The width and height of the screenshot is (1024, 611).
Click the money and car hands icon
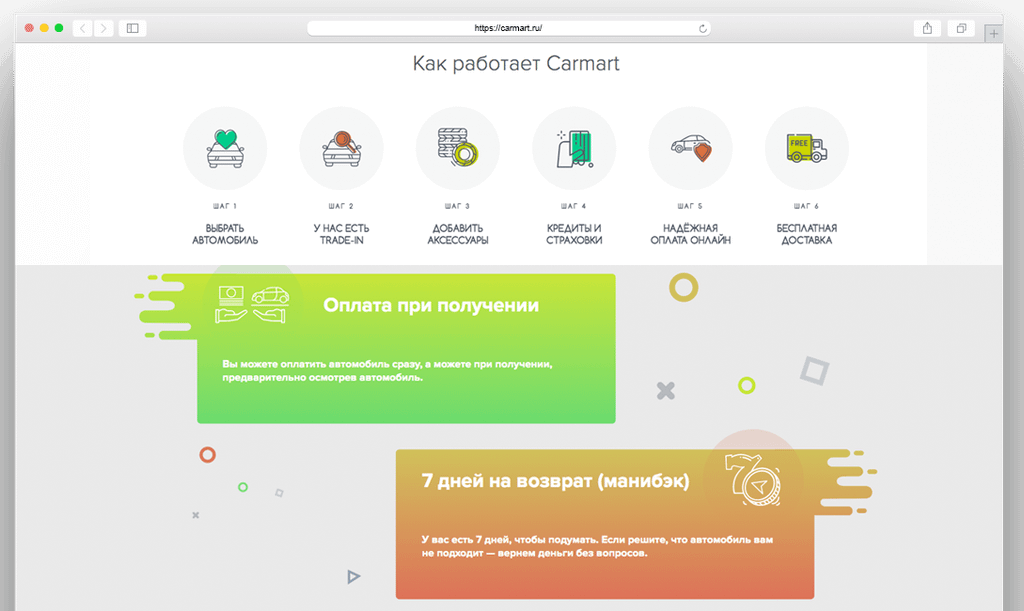point(252,305)
